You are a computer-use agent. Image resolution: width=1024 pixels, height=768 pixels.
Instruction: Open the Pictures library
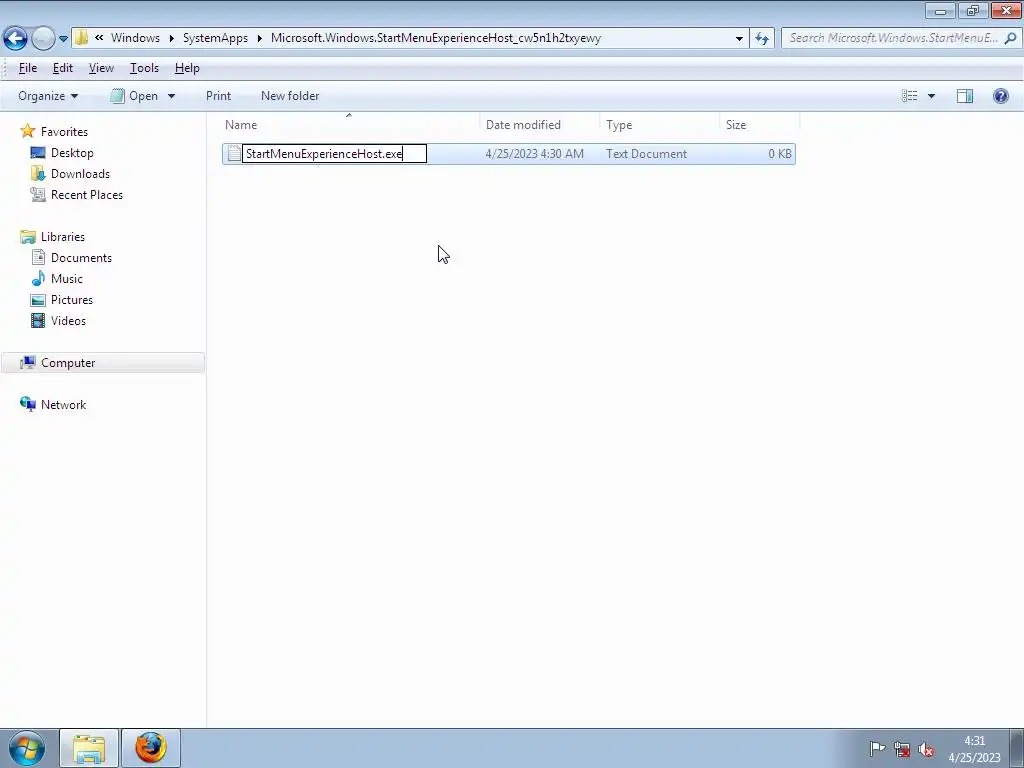(72, 300)
